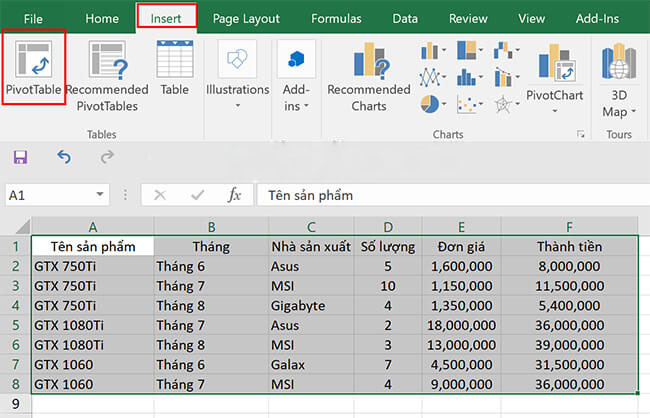Click cell with value 18,000,000
Viewport: 650px width, 418px height.
click(x=461, y=325)
